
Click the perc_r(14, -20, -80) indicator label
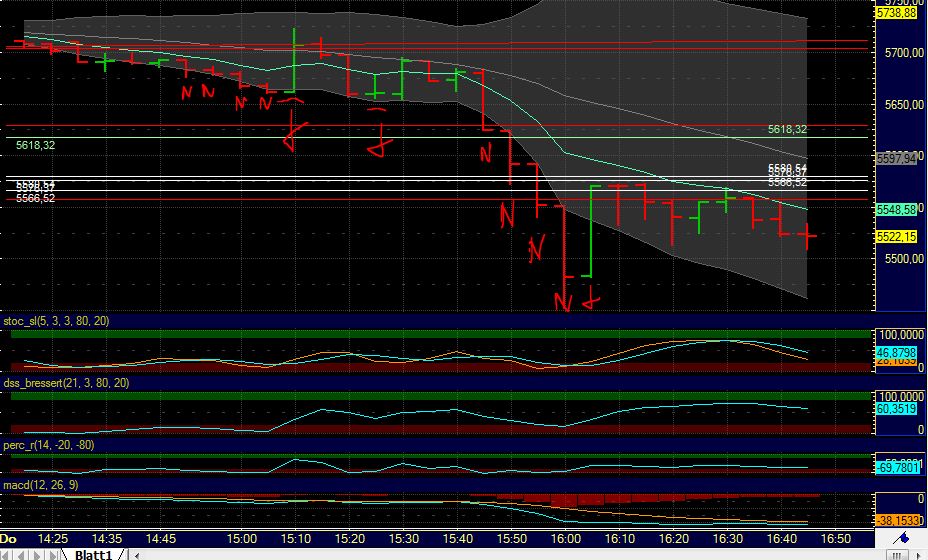tap(48, 444)
